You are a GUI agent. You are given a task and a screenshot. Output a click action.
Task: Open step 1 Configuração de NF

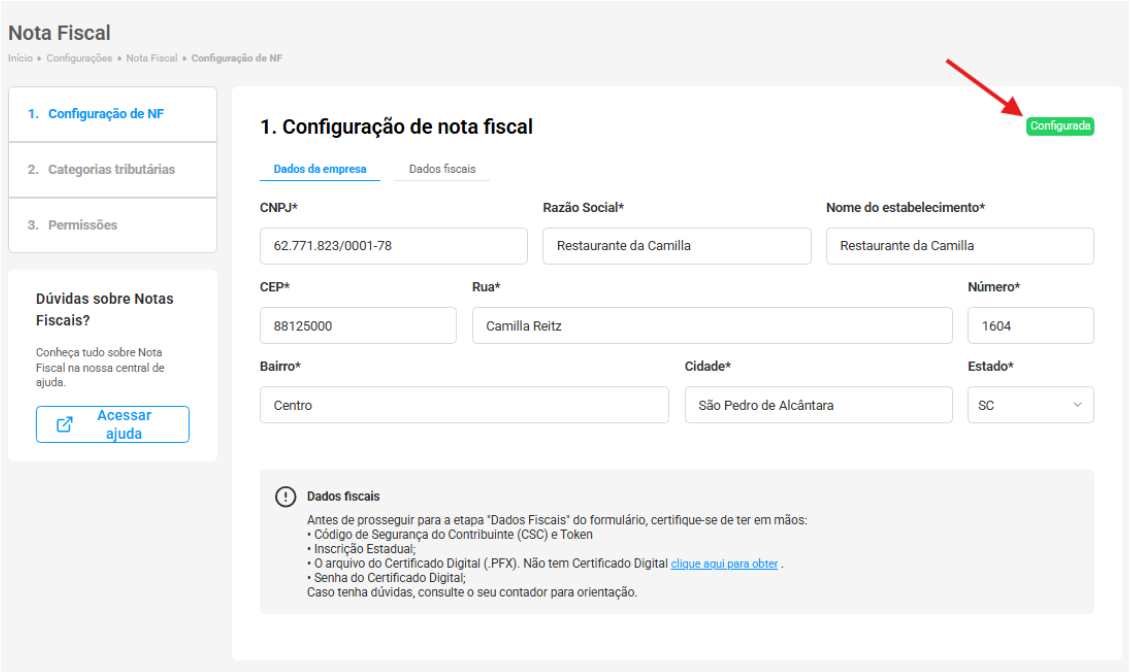tap(112, 114)
